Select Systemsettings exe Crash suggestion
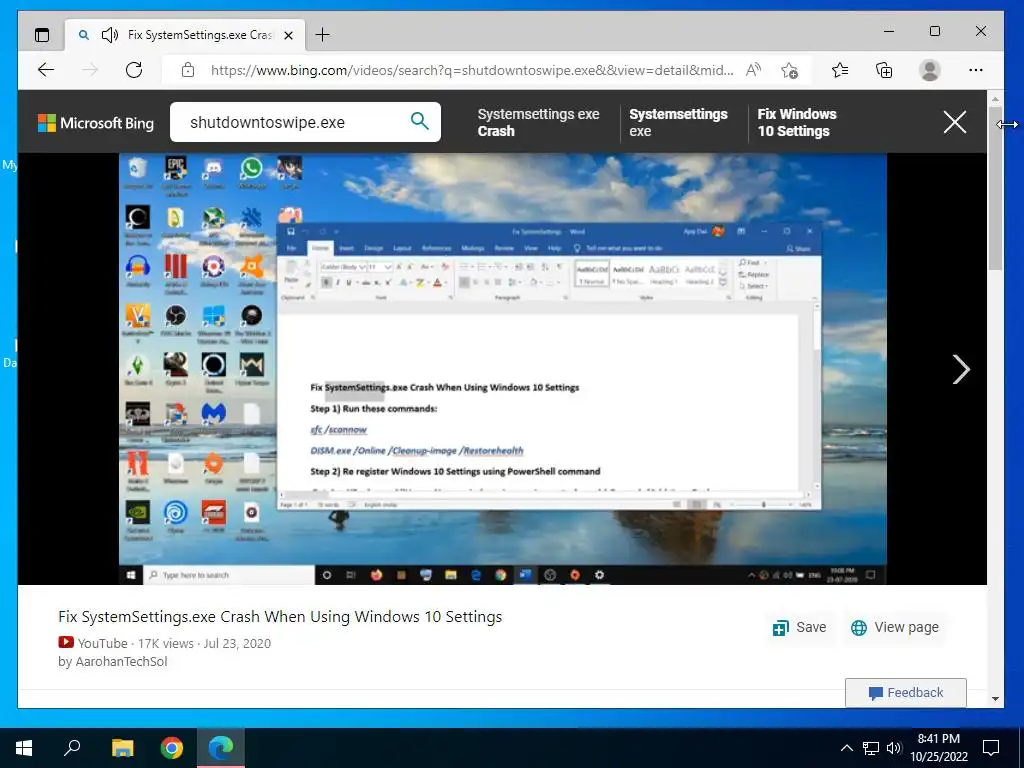This screenshot has width=1024, height=768. click(538, 122)
